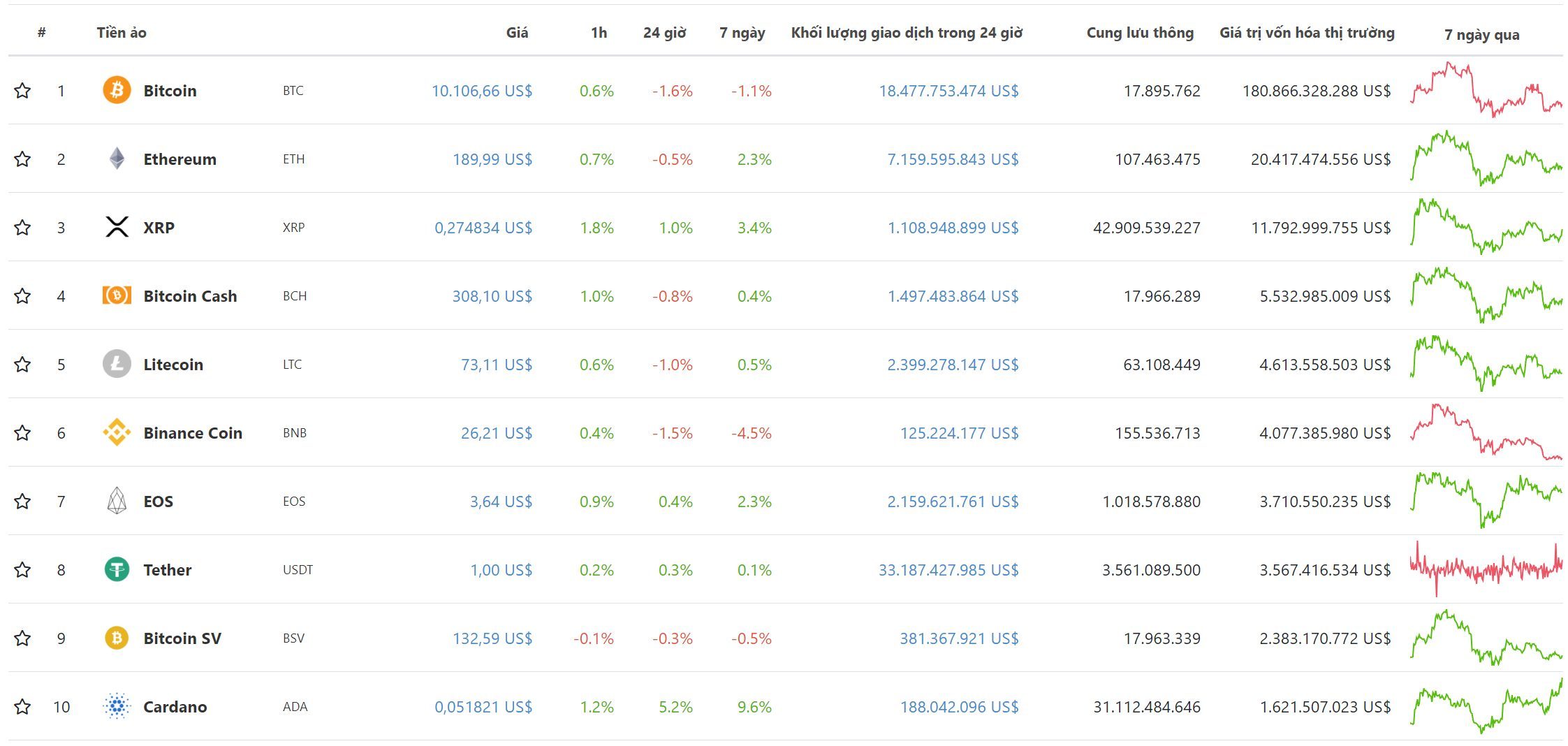Sort by the Giá price column header
This screenshot has width=1568, height=746.
click(x=517, y=32)
